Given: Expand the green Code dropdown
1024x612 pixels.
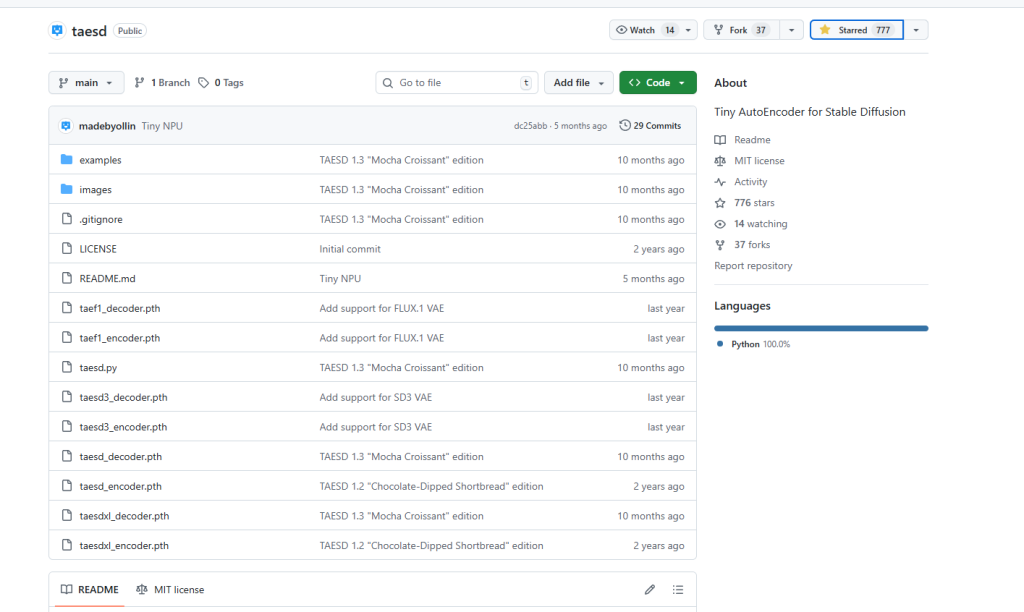Looking at the screenshot, I should point(657,83).
